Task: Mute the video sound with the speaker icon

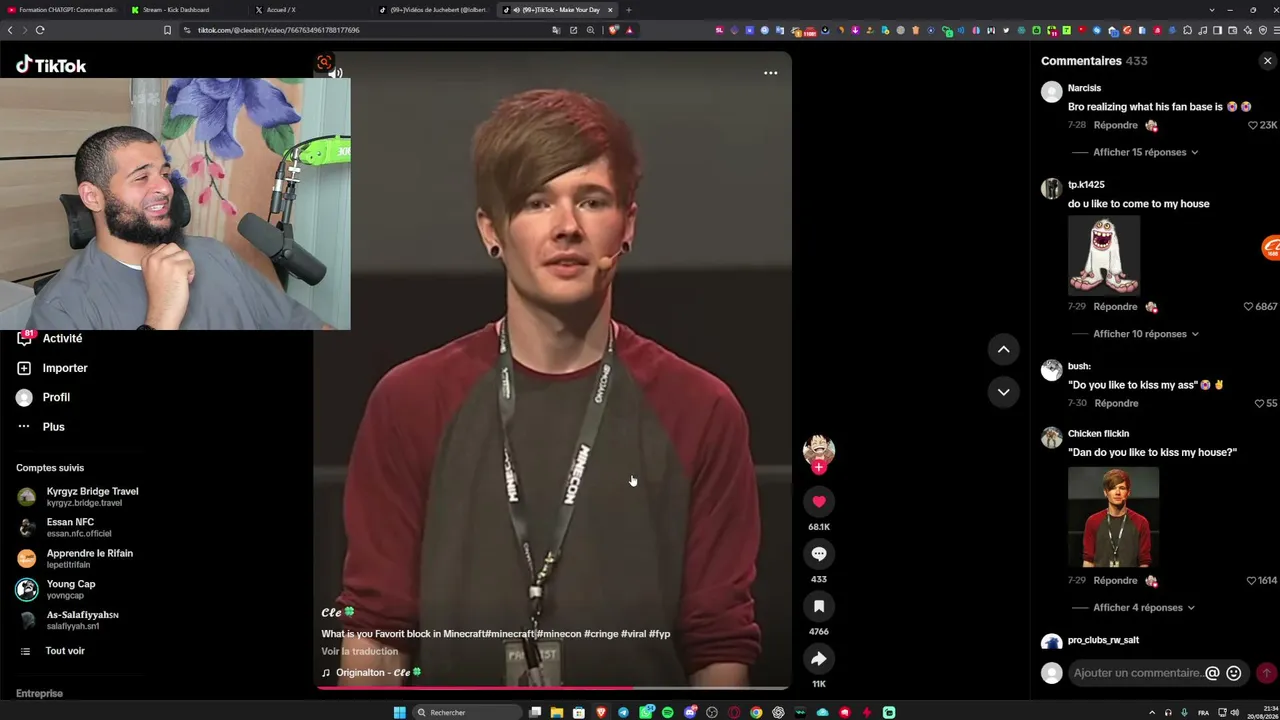Action: [335, 73]
